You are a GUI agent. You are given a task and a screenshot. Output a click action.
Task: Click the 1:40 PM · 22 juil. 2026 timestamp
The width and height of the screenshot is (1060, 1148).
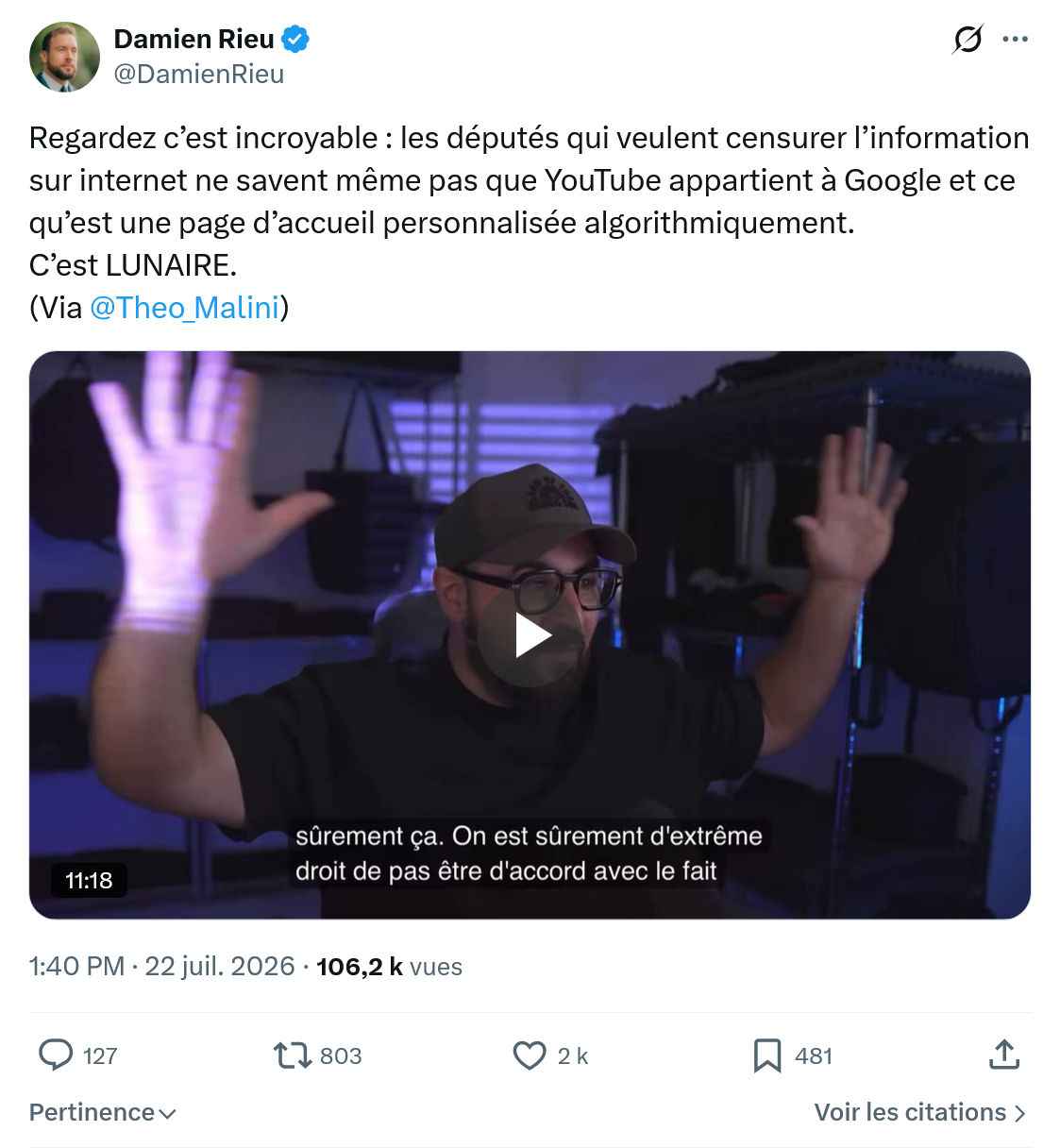pyautogui.click(x=162, y=967)
